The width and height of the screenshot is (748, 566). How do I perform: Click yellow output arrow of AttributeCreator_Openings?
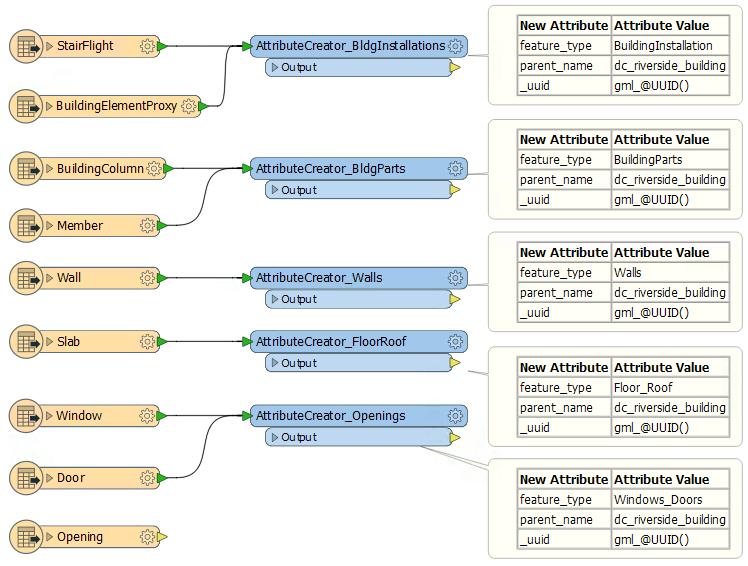[455, 437]
